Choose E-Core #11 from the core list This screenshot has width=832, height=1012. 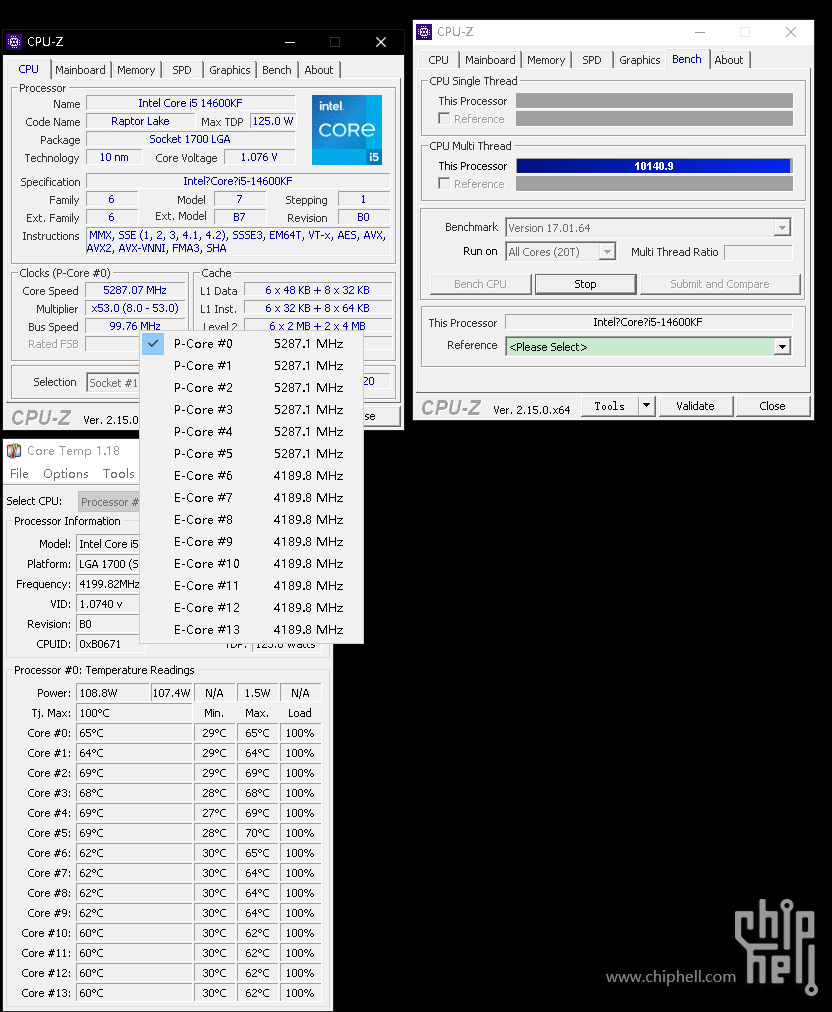click(x=252, y=585)
